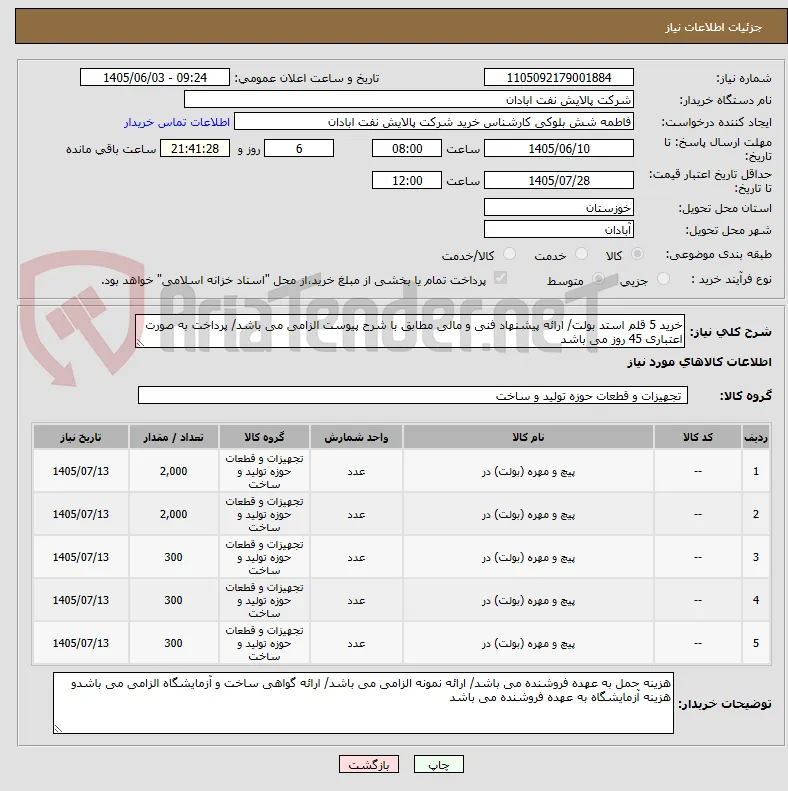
Task: Click the resize handle of the buyer notes textarea
Action: [x=58, y=729]
